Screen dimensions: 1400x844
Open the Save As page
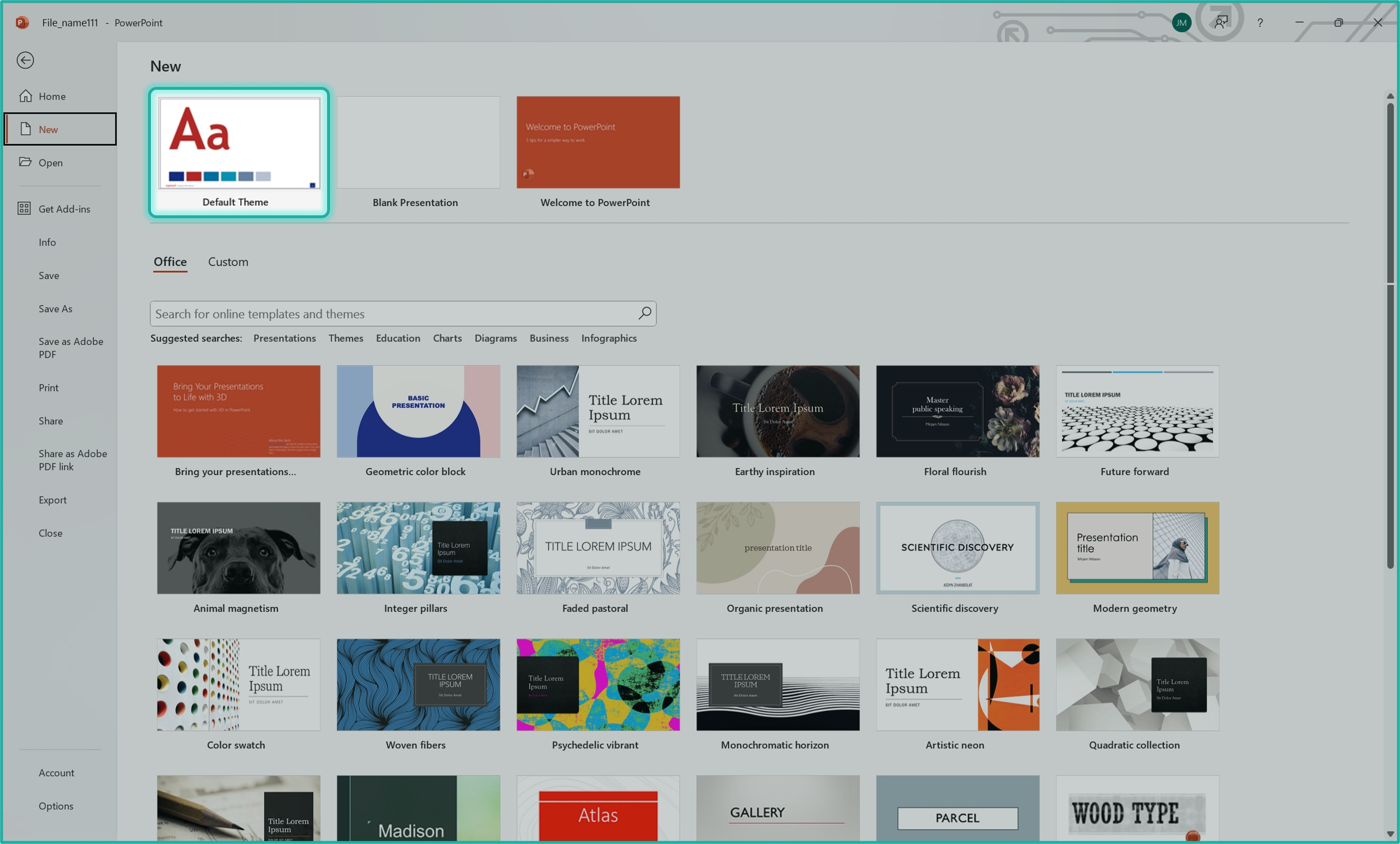click(x=55, y=309)
